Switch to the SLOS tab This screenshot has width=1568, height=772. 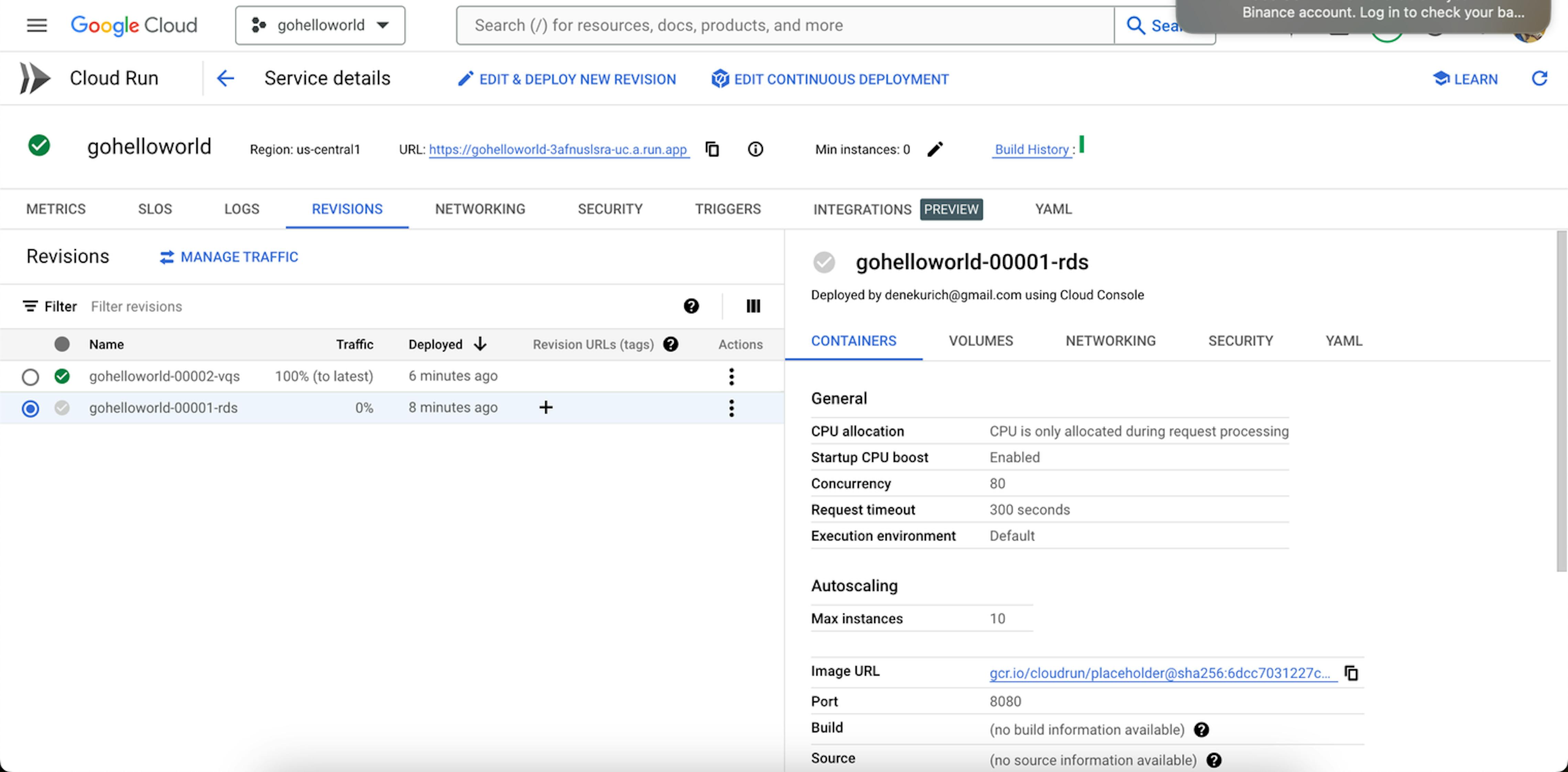pos(155,209)
